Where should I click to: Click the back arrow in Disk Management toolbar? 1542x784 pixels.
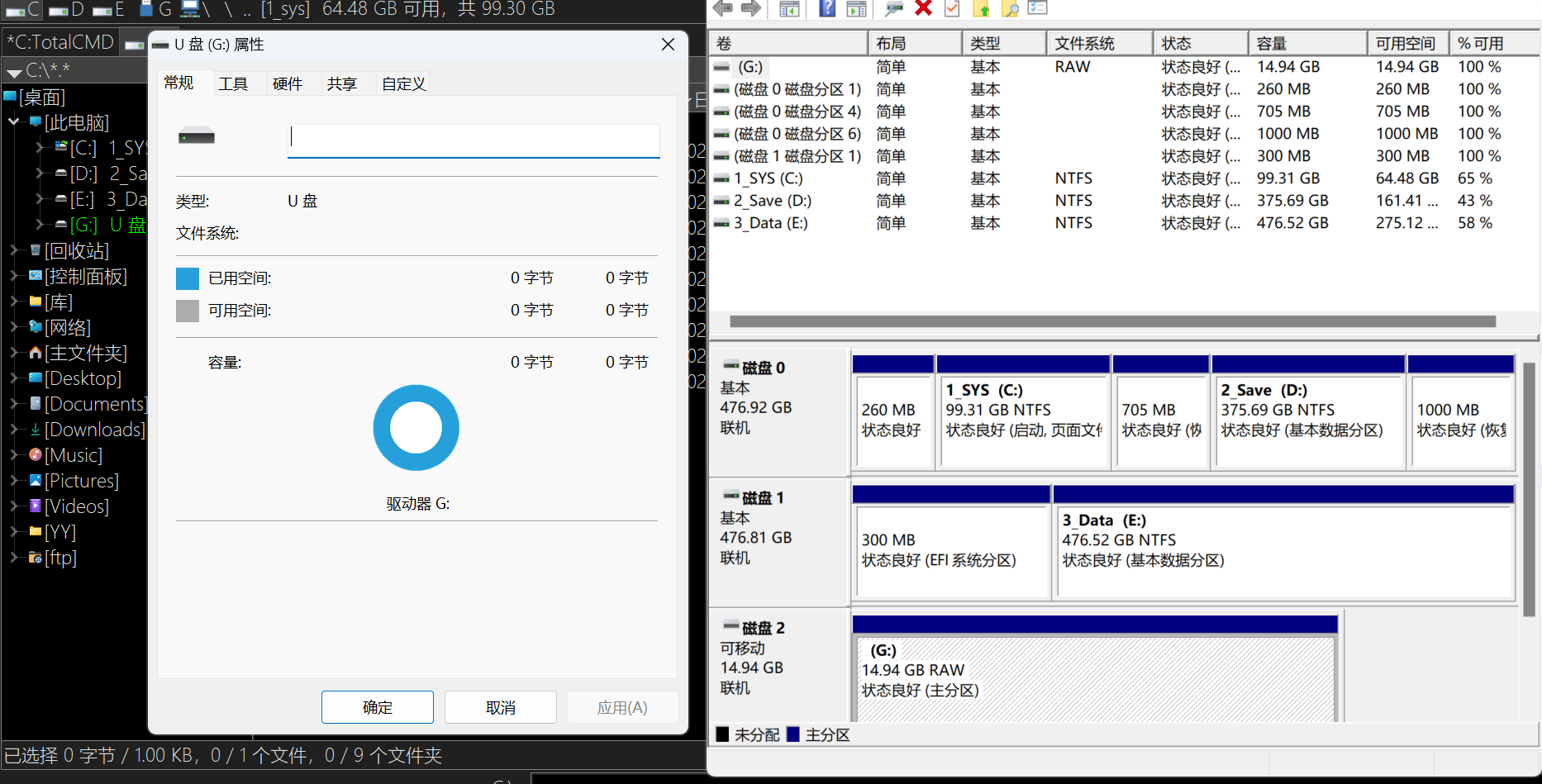pyautogui.click(x=723, y=8)
